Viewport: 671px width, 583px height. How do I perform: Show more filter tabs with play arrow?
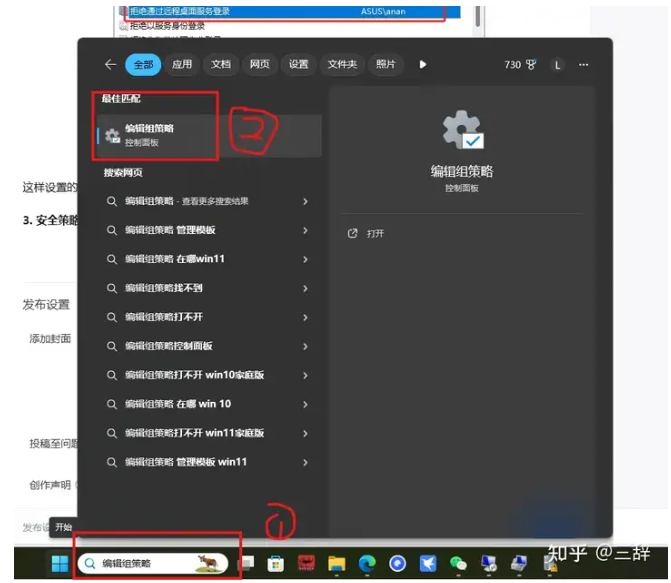423,65
